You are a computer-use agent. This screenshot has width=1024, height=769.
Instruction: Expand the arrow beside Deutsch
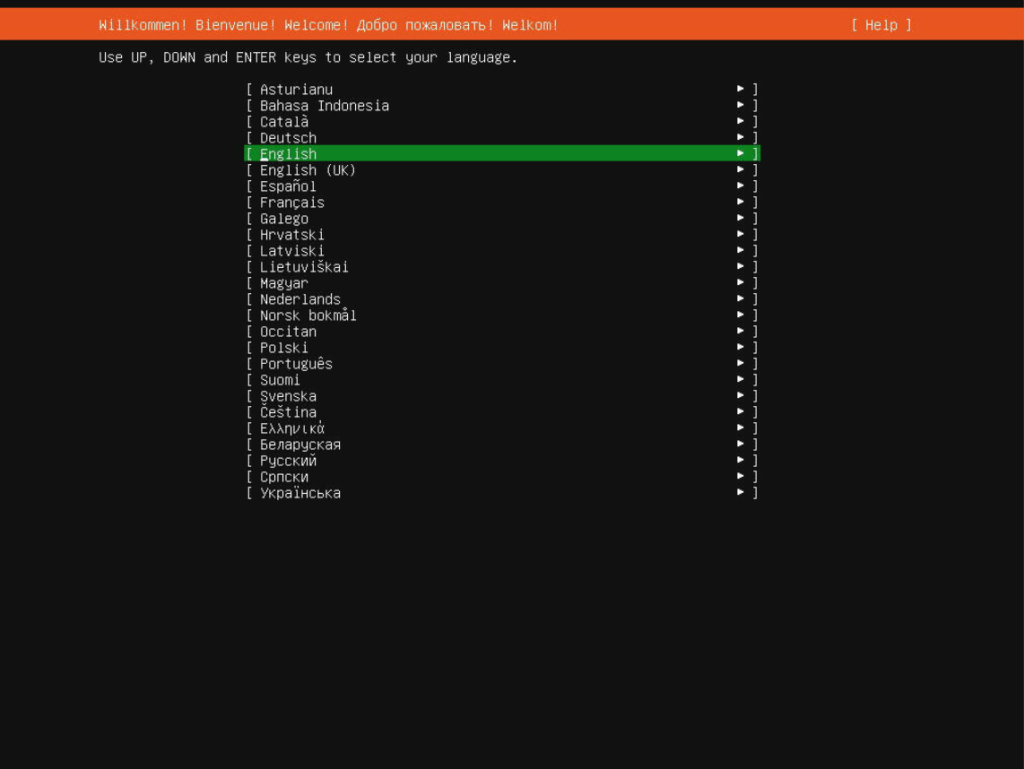(x=740, y=137)
